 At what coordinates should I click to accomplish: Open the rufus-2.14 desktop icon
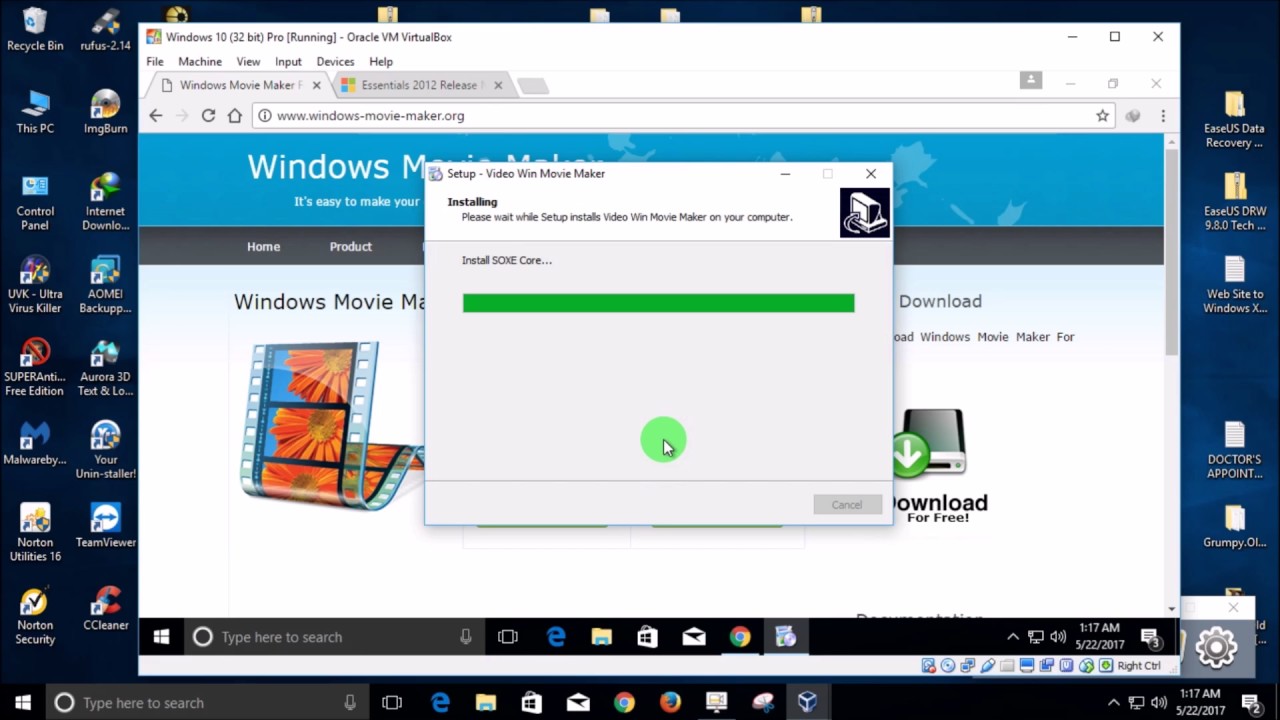(x=105, y=28)
